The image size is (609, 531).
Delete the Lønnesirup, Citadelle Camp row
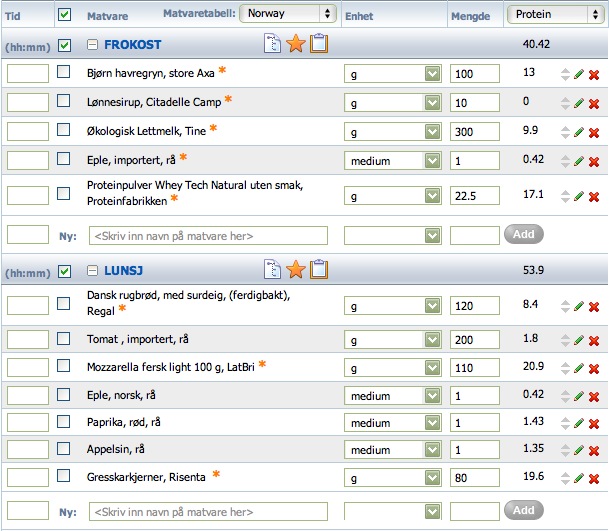pos(594,103)
